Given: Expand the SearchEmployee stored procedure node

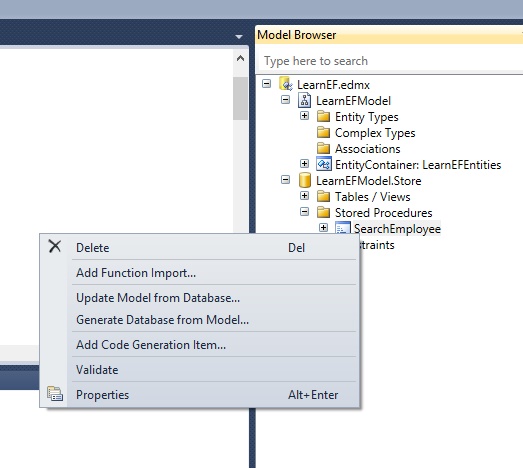Looking at the screenshot, I should coord(323,227).
